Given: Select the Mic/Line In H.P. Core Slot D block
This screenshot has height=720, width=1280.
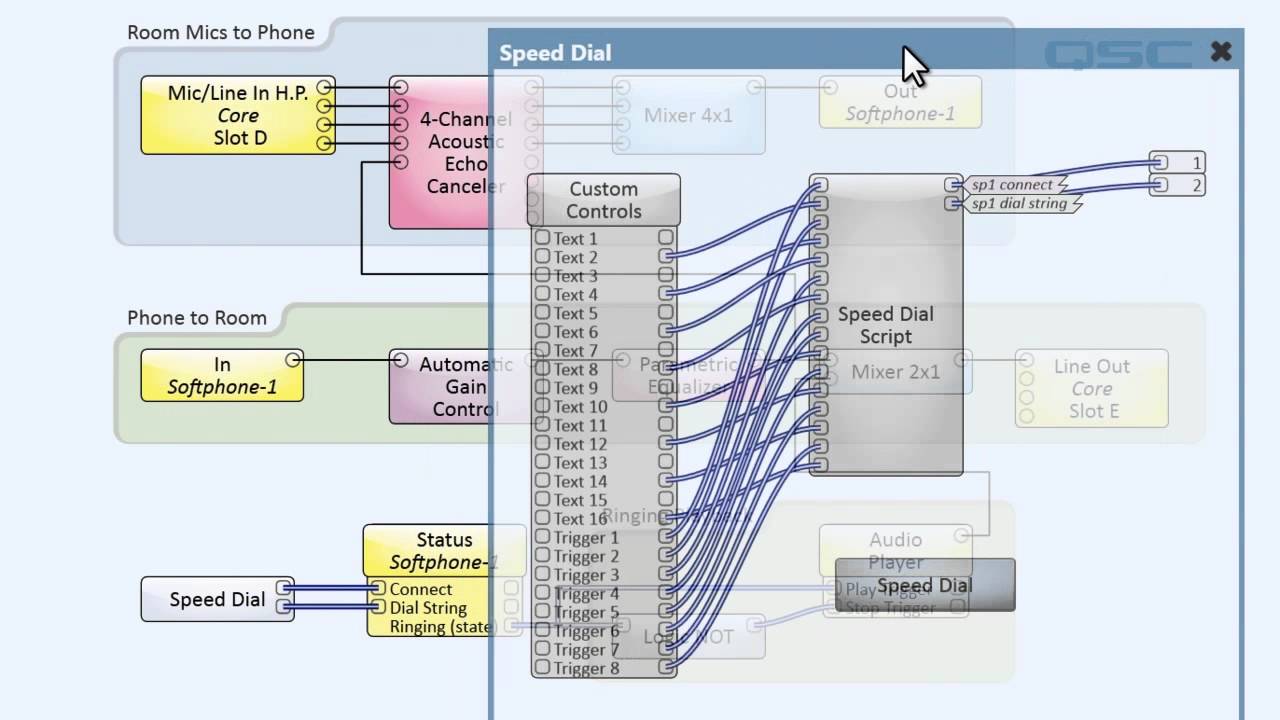Looking at the screenshot, I should click(x=238, y=115).
